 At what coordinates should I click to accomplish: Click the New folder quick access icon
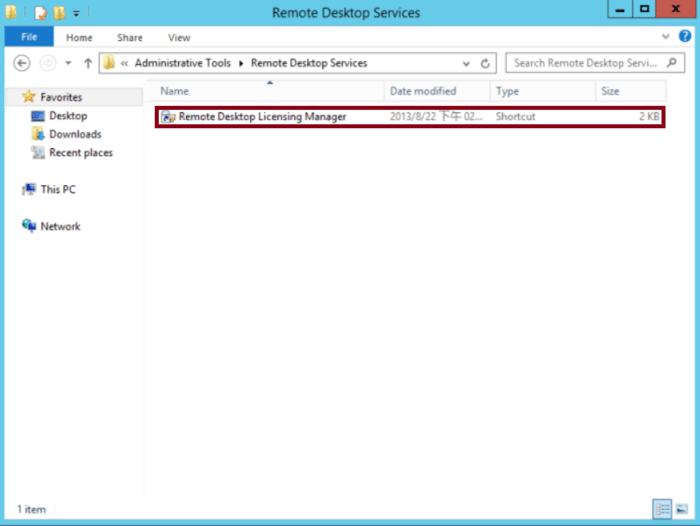click(x=59, y=13)
